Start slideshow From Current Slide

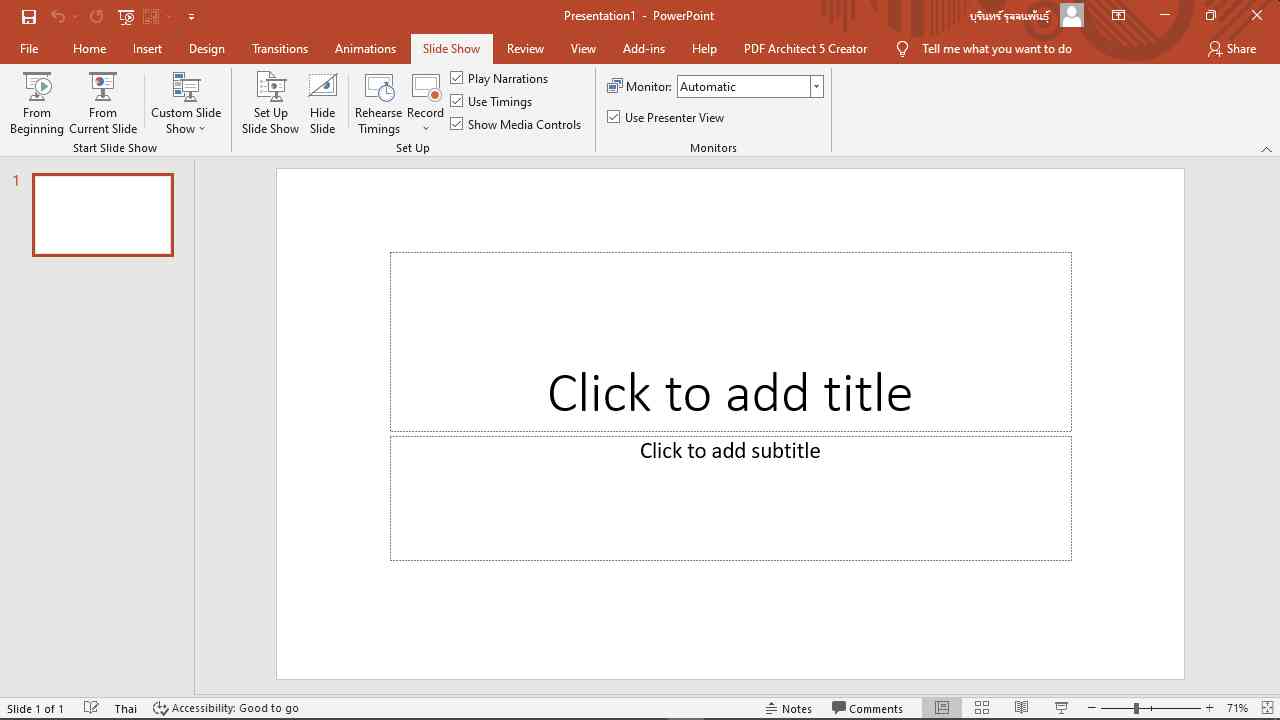click(103, 102)
